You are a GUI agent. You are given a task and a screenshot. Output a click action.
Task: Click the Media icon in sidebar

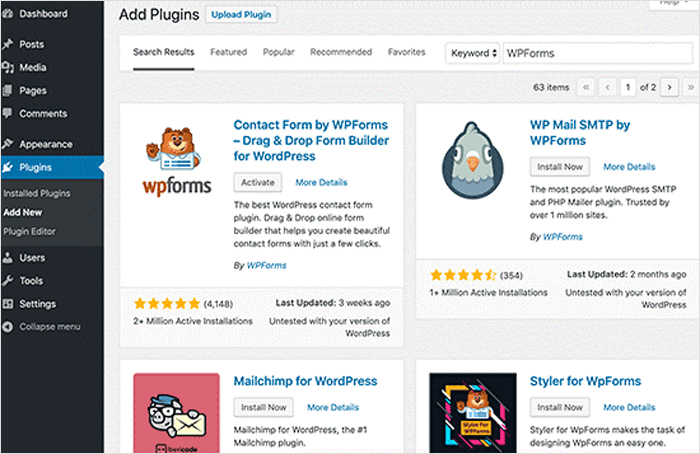(x=8, y=67)
